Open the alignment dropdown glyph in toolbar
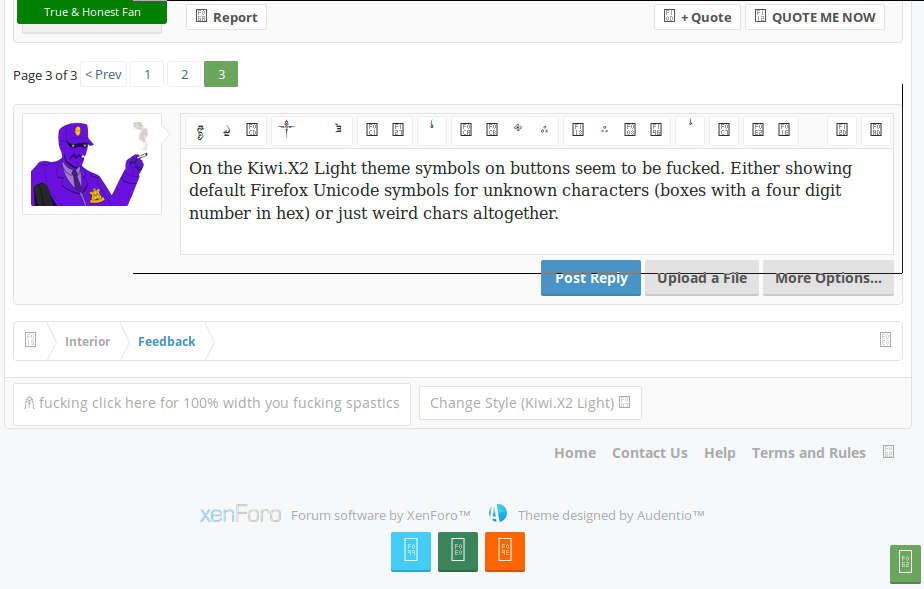Screen dimensions: 924x589 click(431, 125)
